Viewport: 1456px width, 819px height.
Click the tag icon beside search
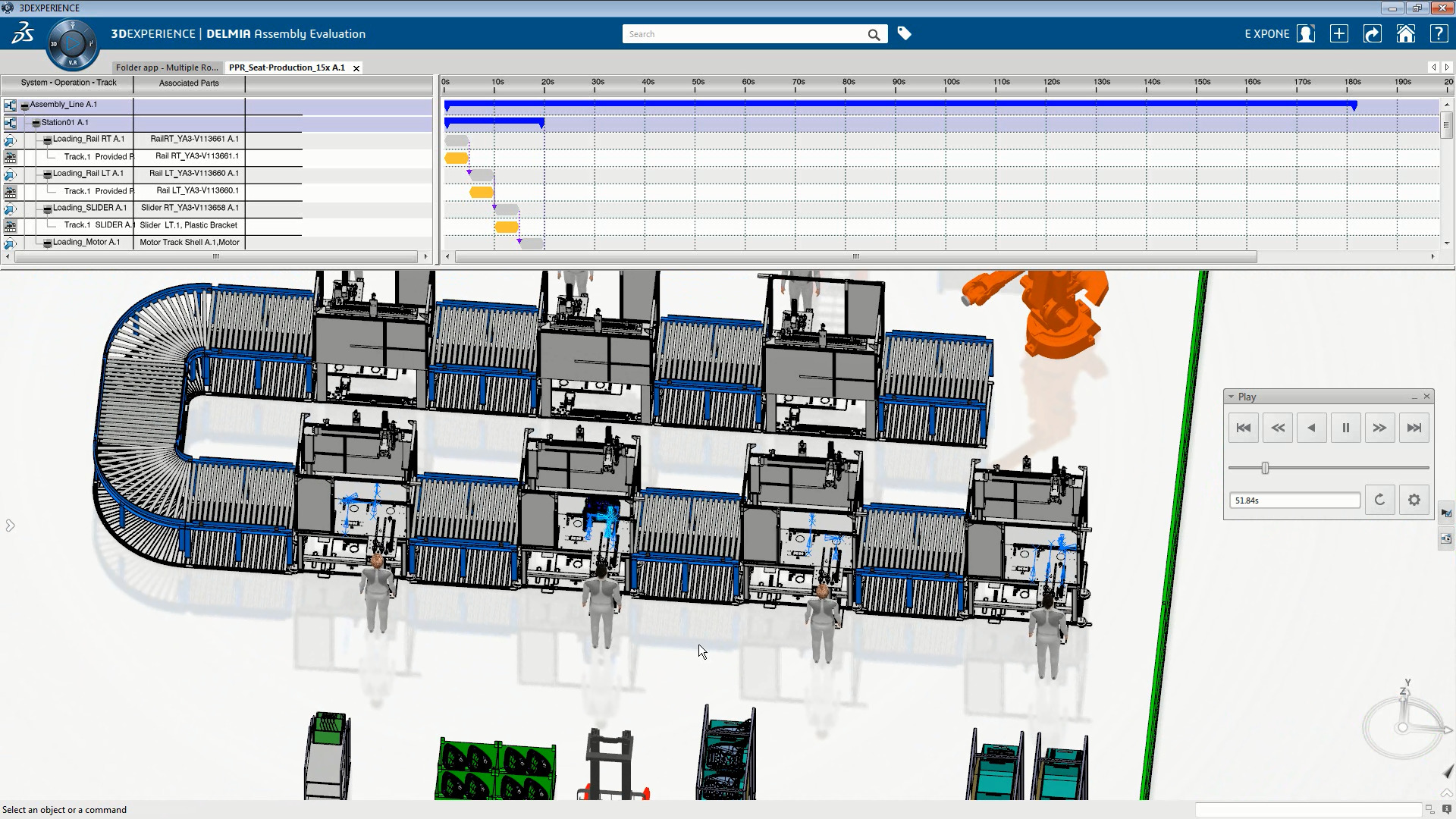pyautogui.click(x=904, y=33)
